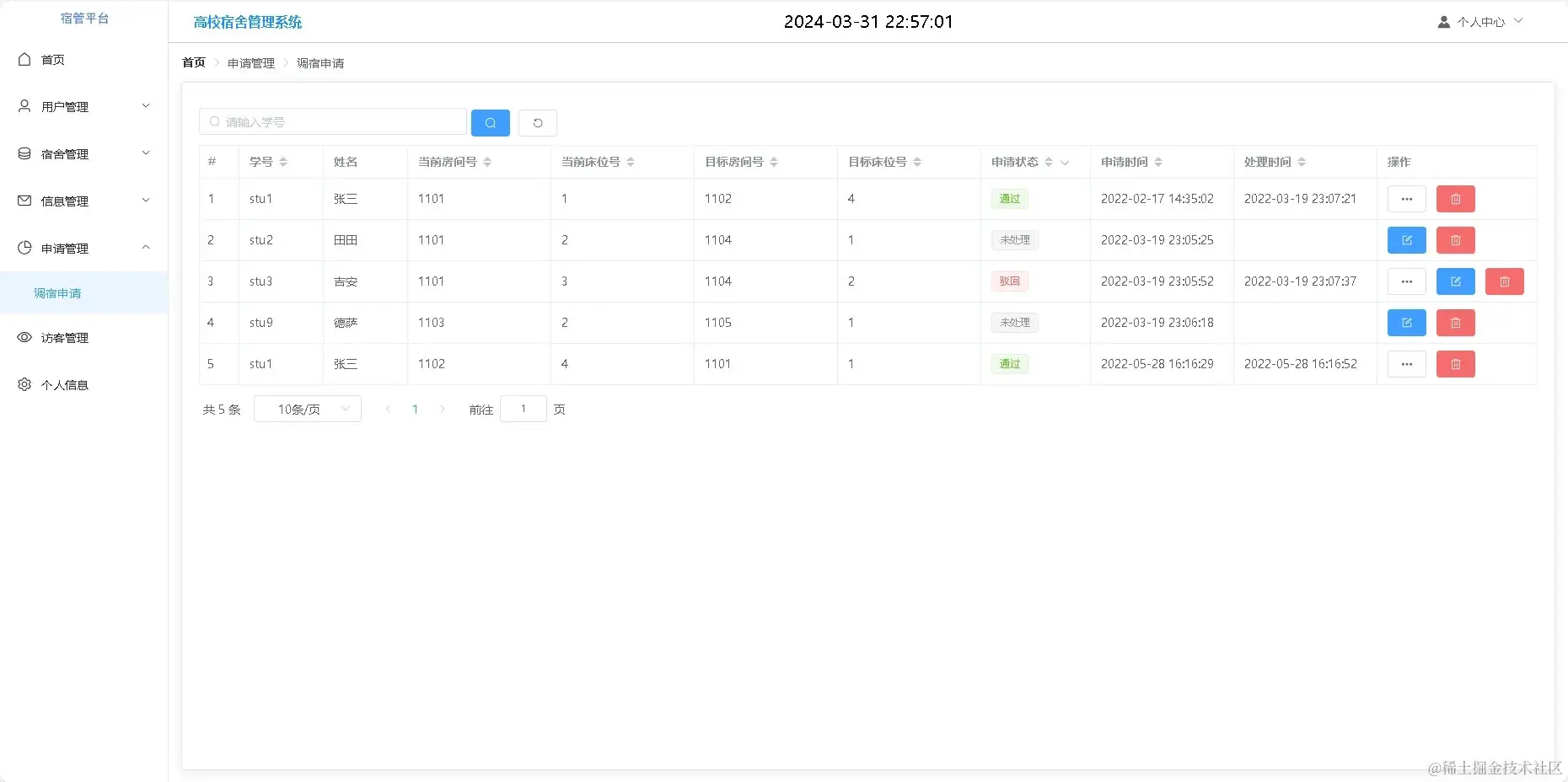Click the avatar icon beside 个人中心
The height and width of the screenshot is (782, 1568).
coord(1444,22)
